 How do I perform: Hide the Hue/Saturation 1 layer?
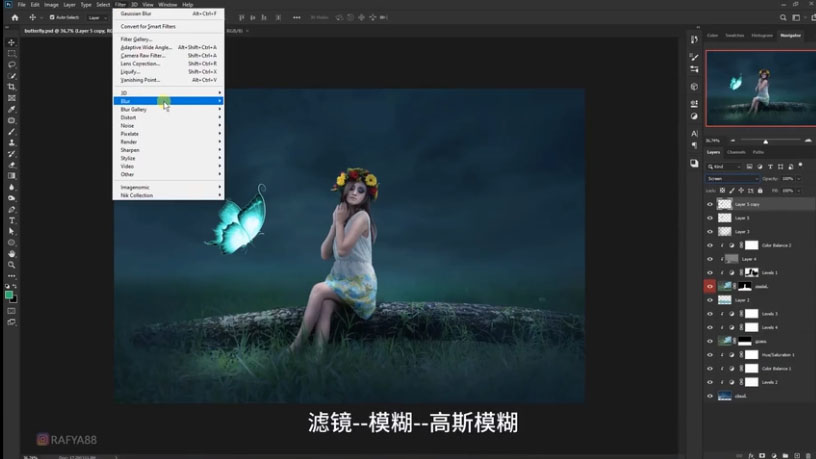pyautogui.click(x=710, y=355)
